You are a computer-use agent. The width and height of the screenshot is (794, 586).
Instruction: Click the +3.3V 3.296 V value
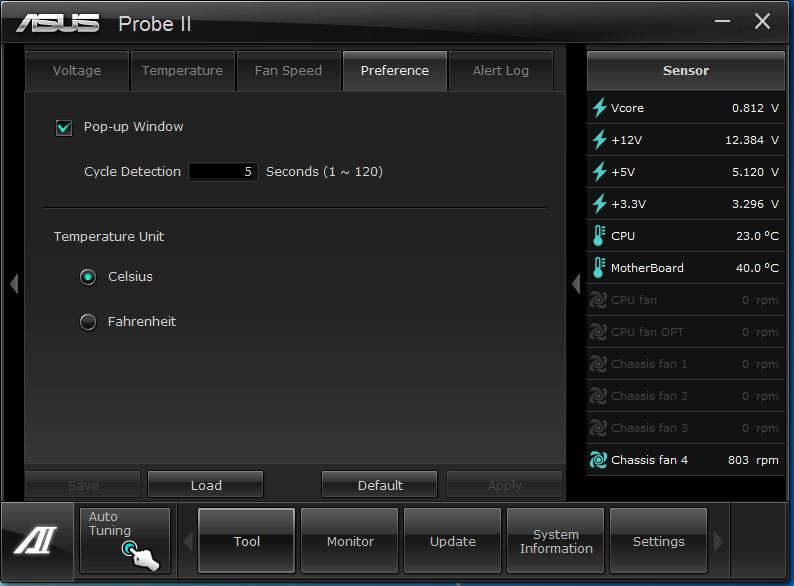[x=755, y=204]
